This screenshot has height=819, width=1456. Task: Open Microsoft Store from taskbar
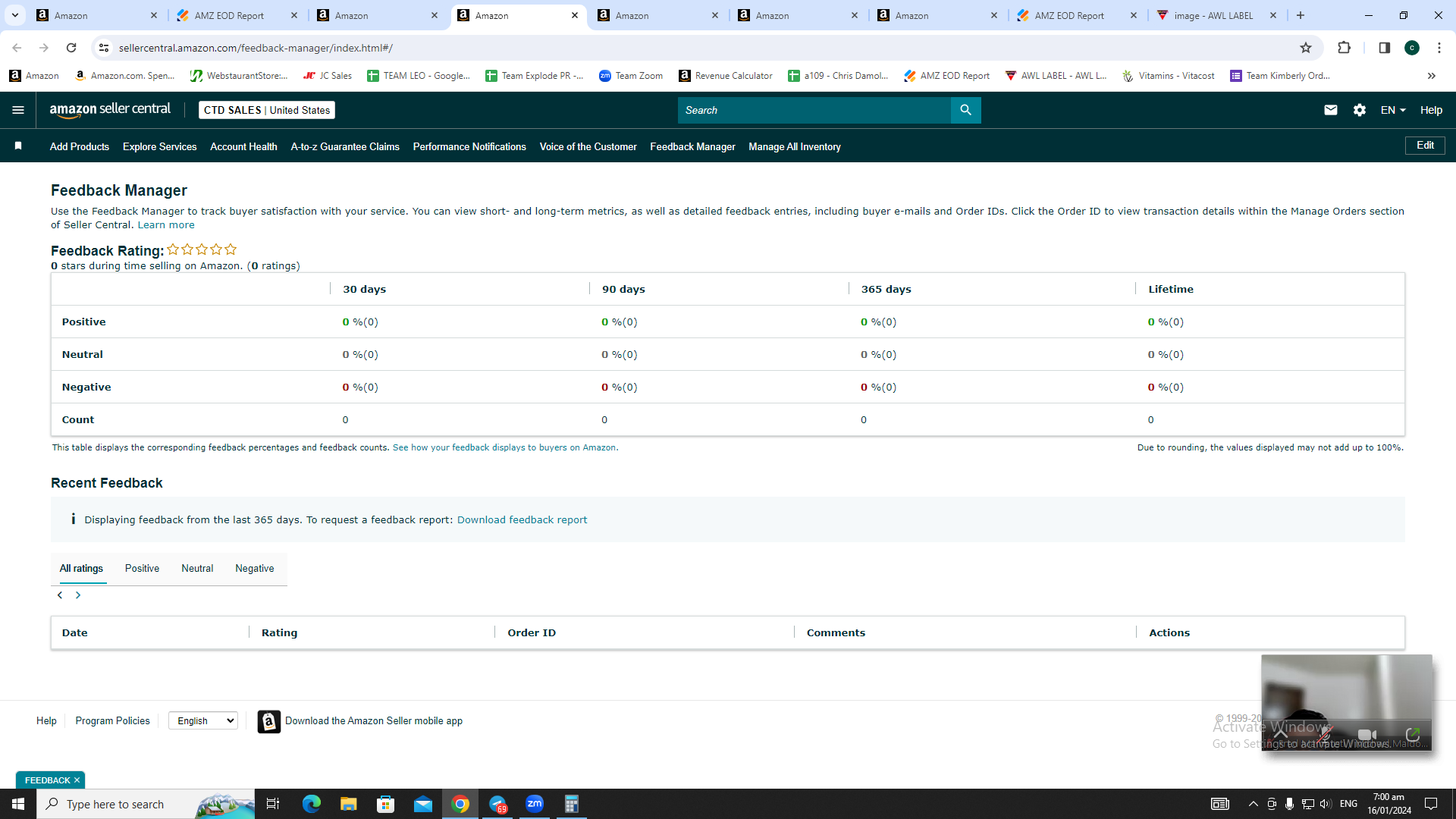386,804
